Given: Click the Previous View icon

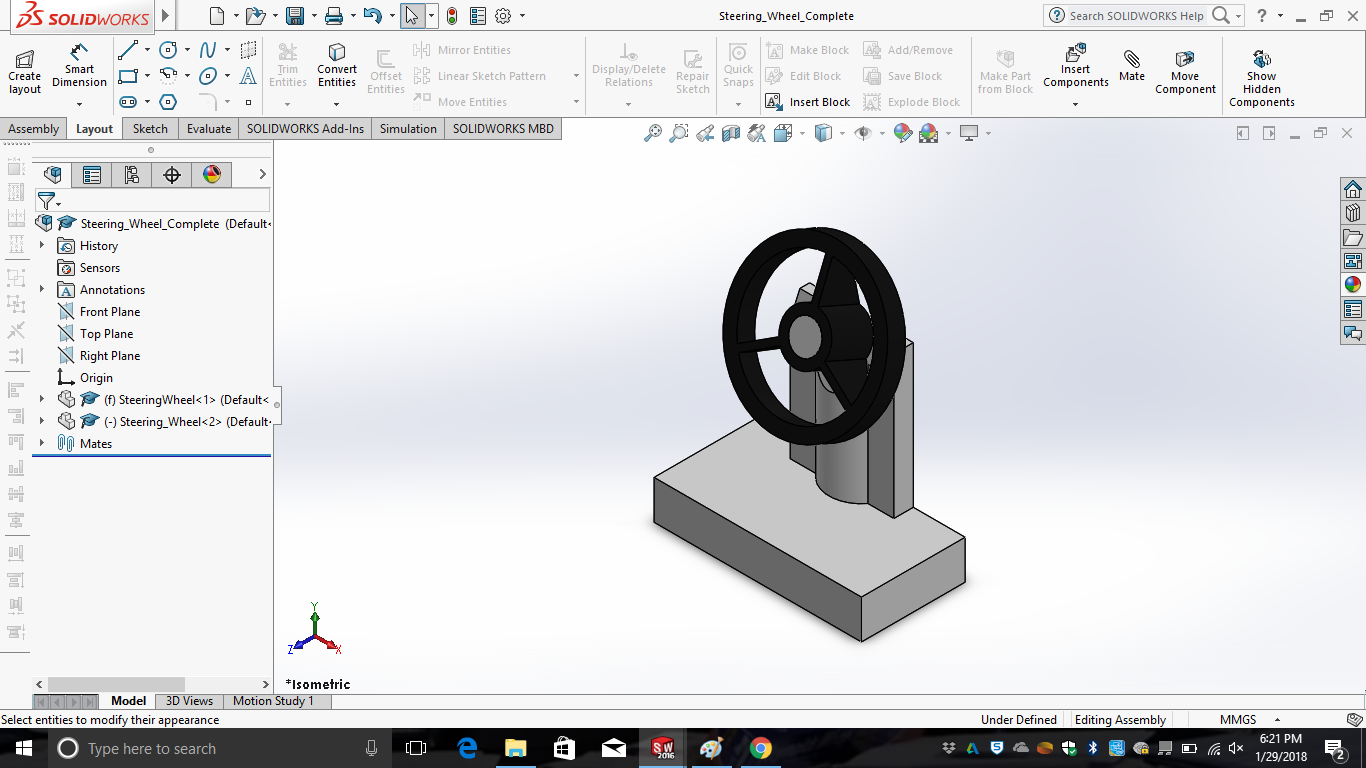Looking at the screenshot, I should coord(705,133).
